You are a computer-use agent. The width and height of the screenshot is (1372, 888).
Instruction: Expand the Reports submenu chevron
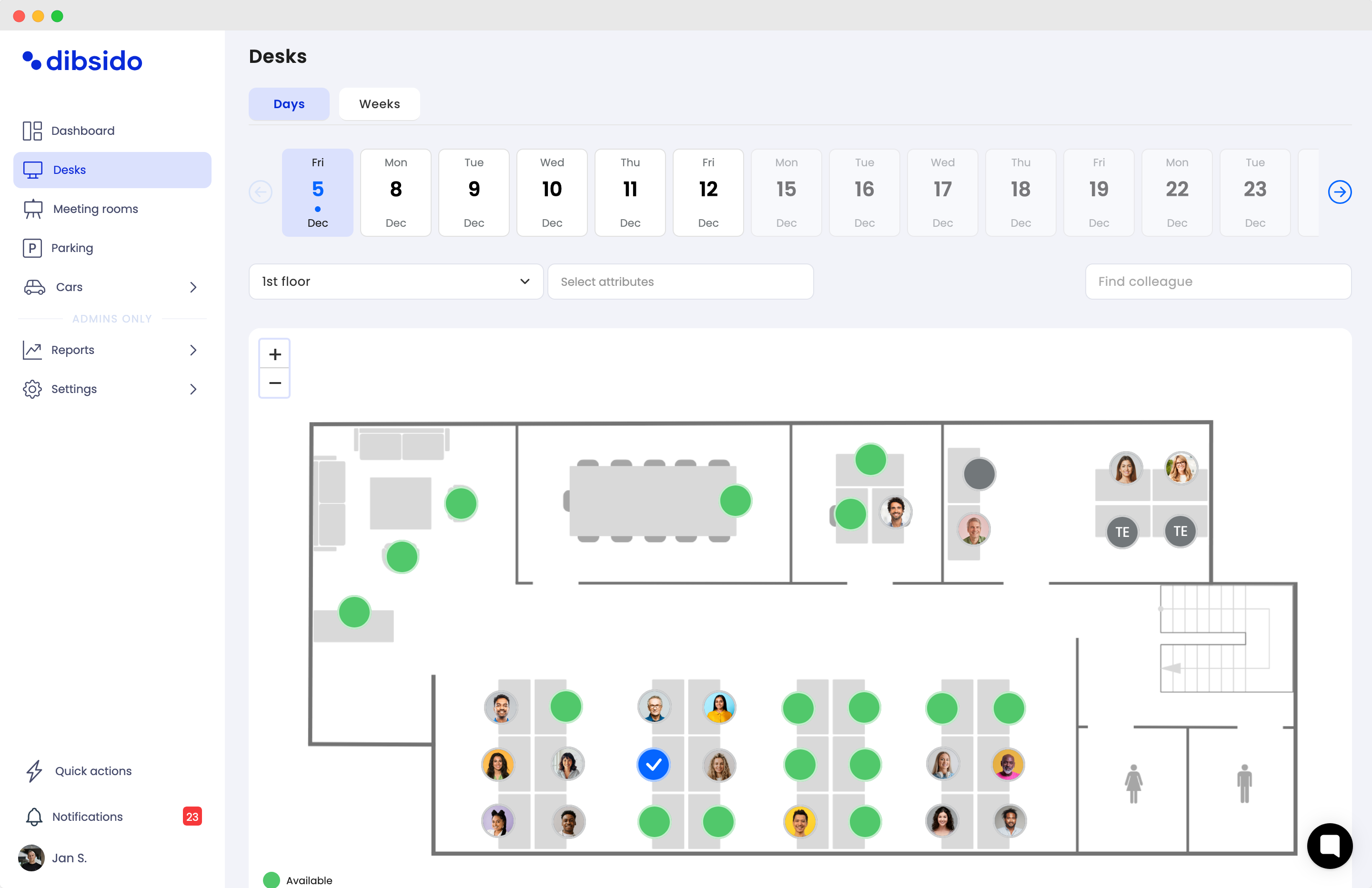point(193,350)
